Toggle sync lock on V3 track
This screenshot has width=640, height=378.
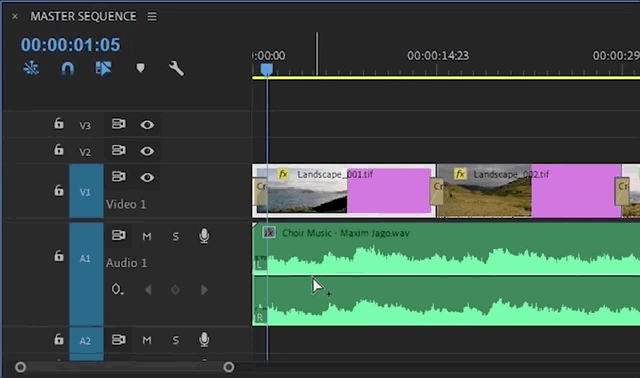tap(119, 124)
